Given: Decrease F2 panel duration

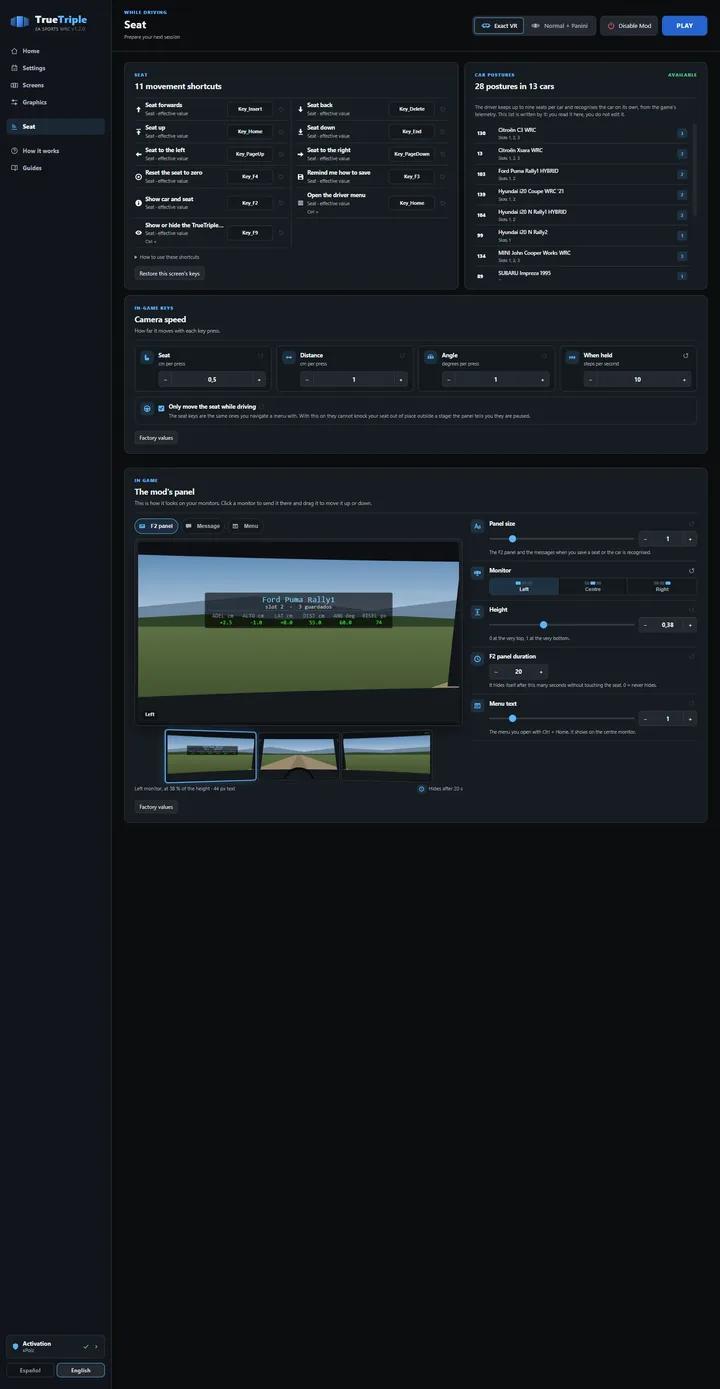Looking at the screenshot, I should click(x=495, y=672).
